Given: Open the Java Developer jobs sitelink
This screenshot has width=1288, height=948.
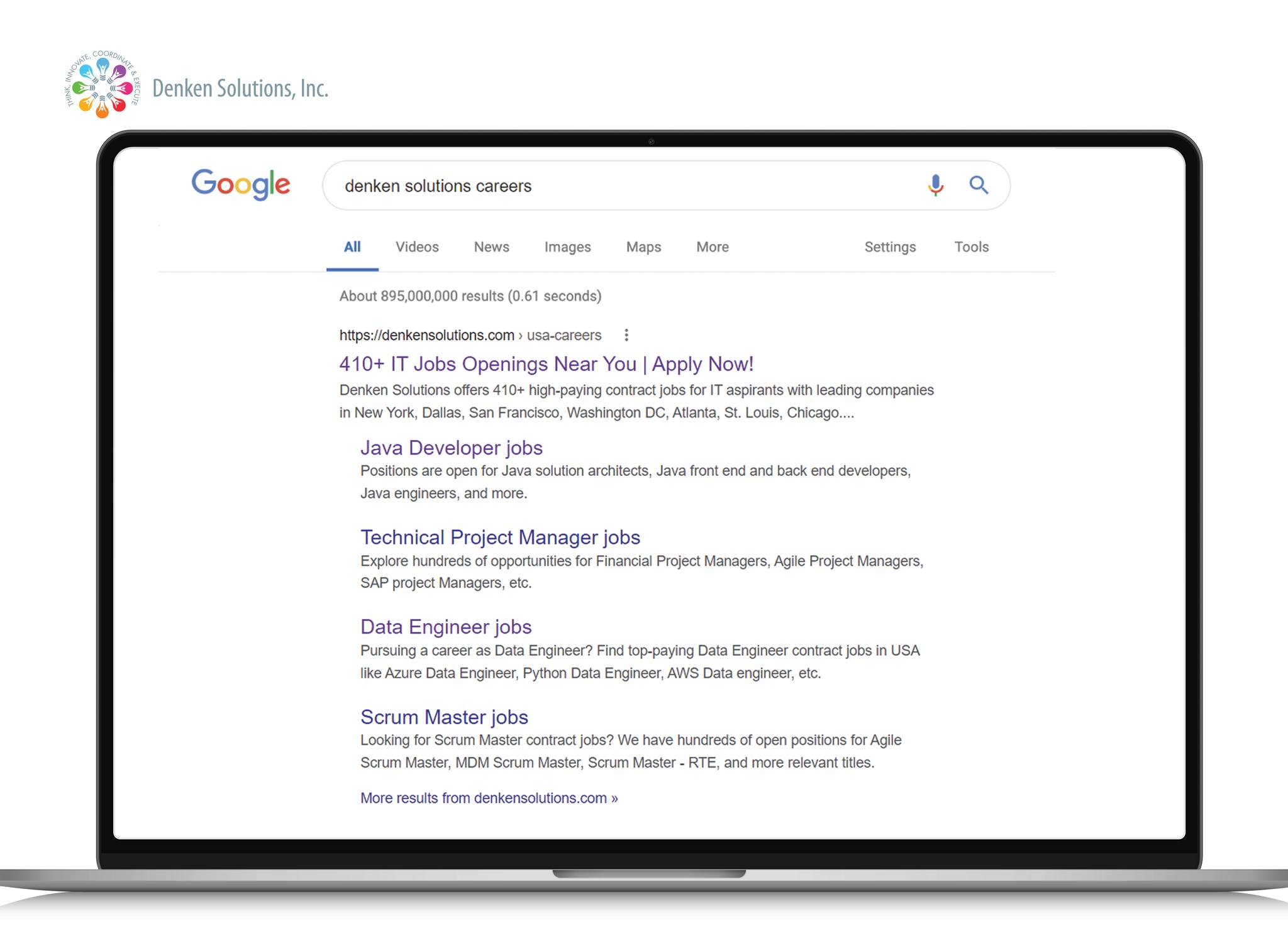Looking at the screenshot, I should click(x=452, y=448).
